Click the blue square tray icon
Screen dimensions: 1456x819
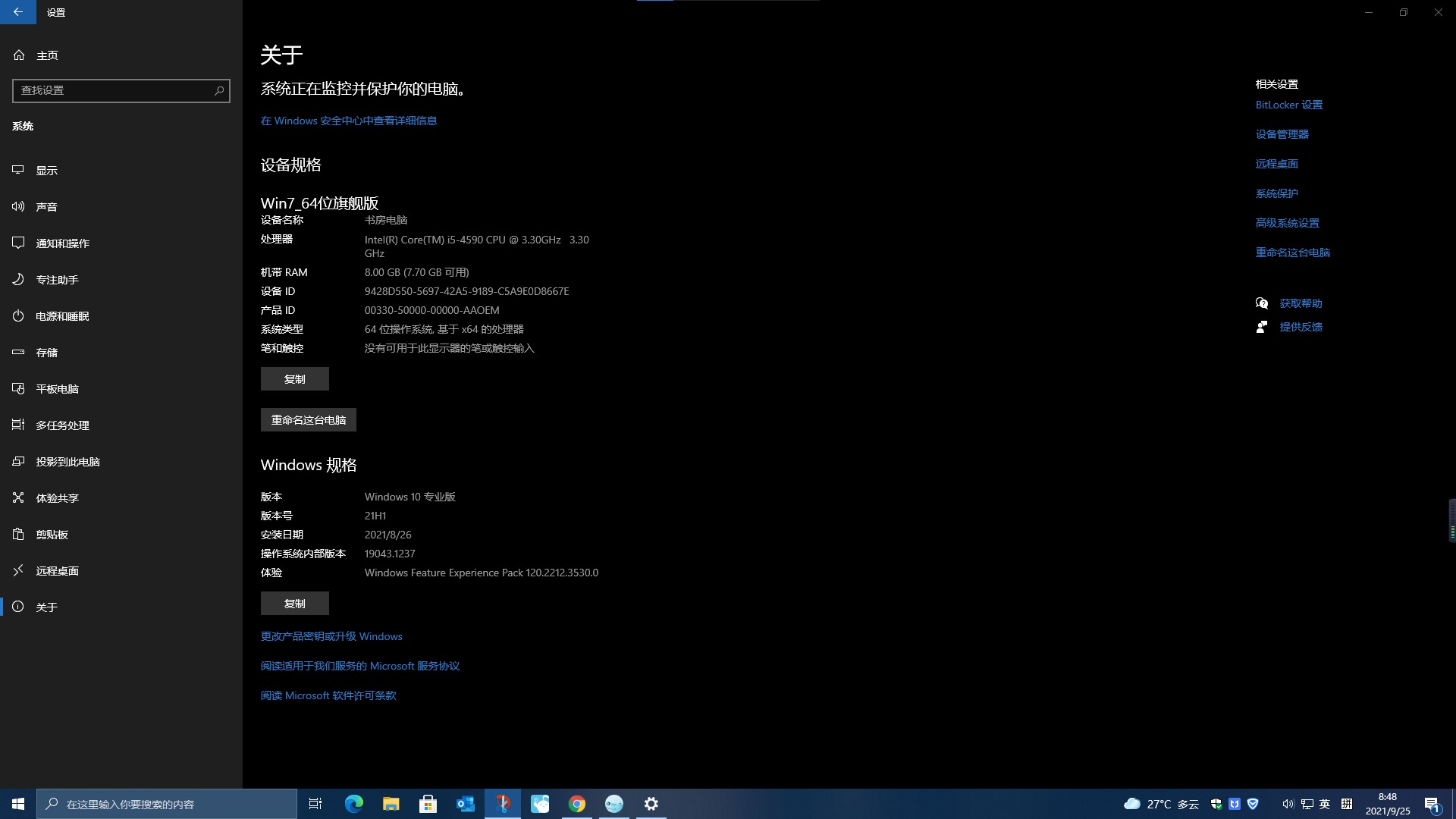[1235, 804]
